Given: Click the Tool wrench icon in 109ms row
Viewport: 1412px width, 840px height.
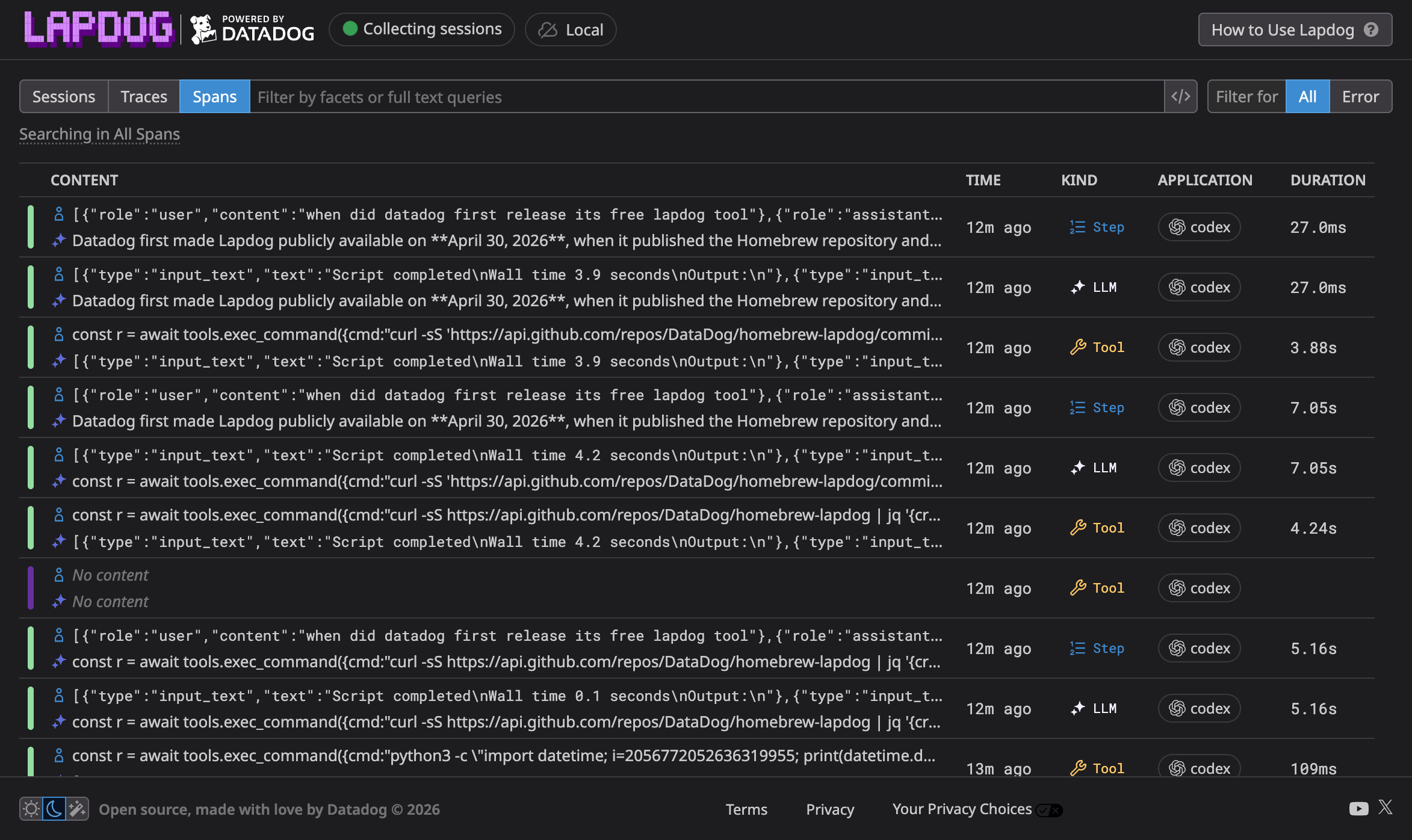Looking at the screenshot, I should [x=1077, y=768].
